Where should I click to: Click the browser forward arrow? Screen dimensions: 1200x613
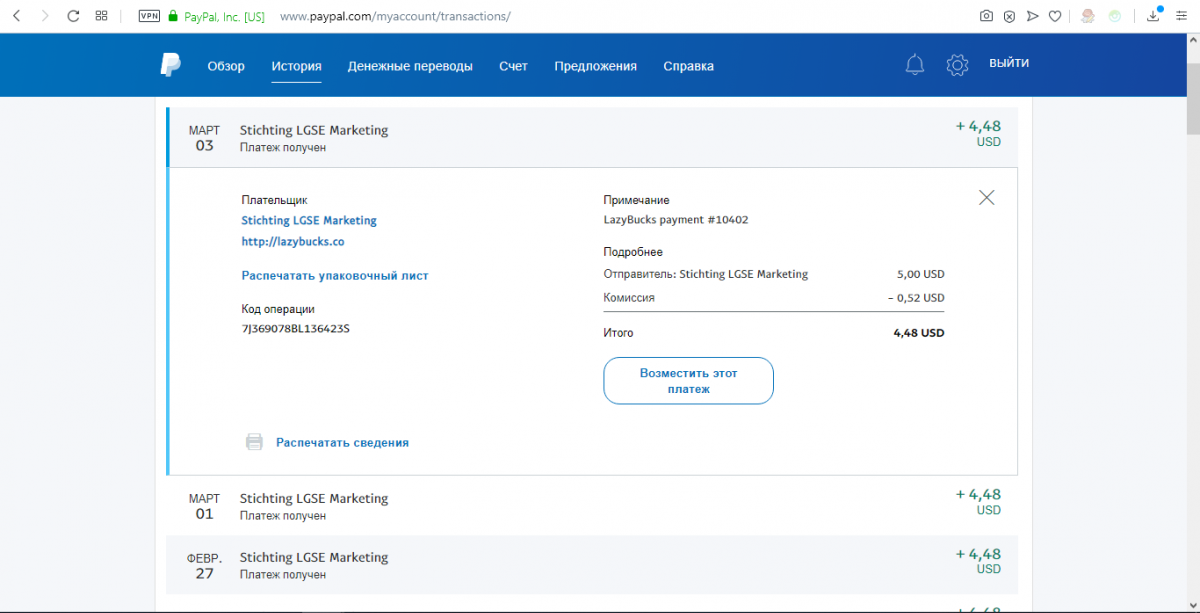point(44,16)
